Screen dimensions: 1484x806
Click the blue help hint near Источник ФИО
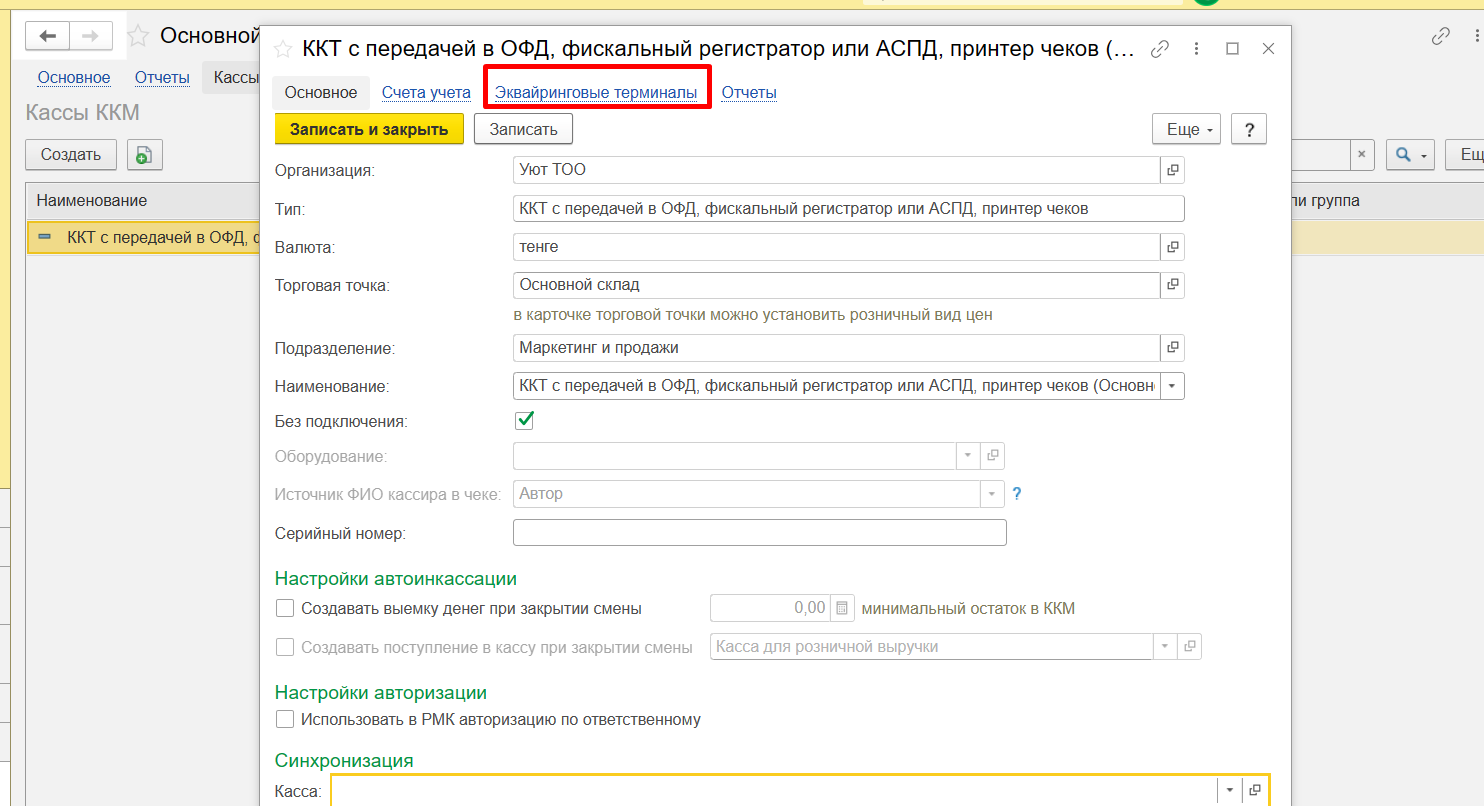1017,494
